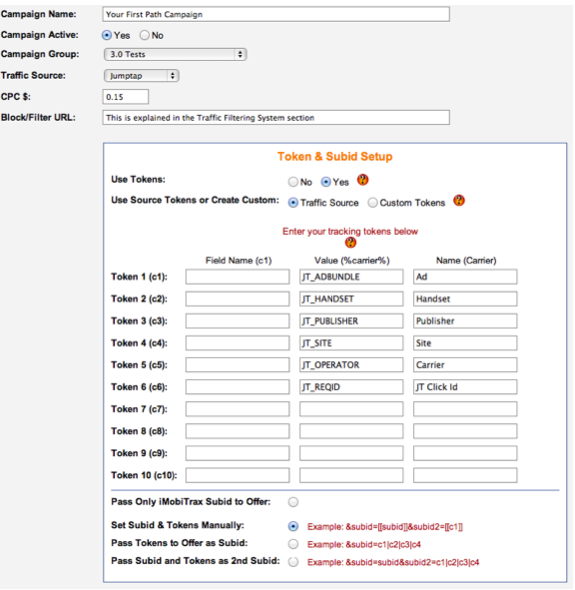Screen dimensions: 575x590
Task: Choose Pass Subid and Tokens as 2nd Subid
Action: (x=293, y=562)
